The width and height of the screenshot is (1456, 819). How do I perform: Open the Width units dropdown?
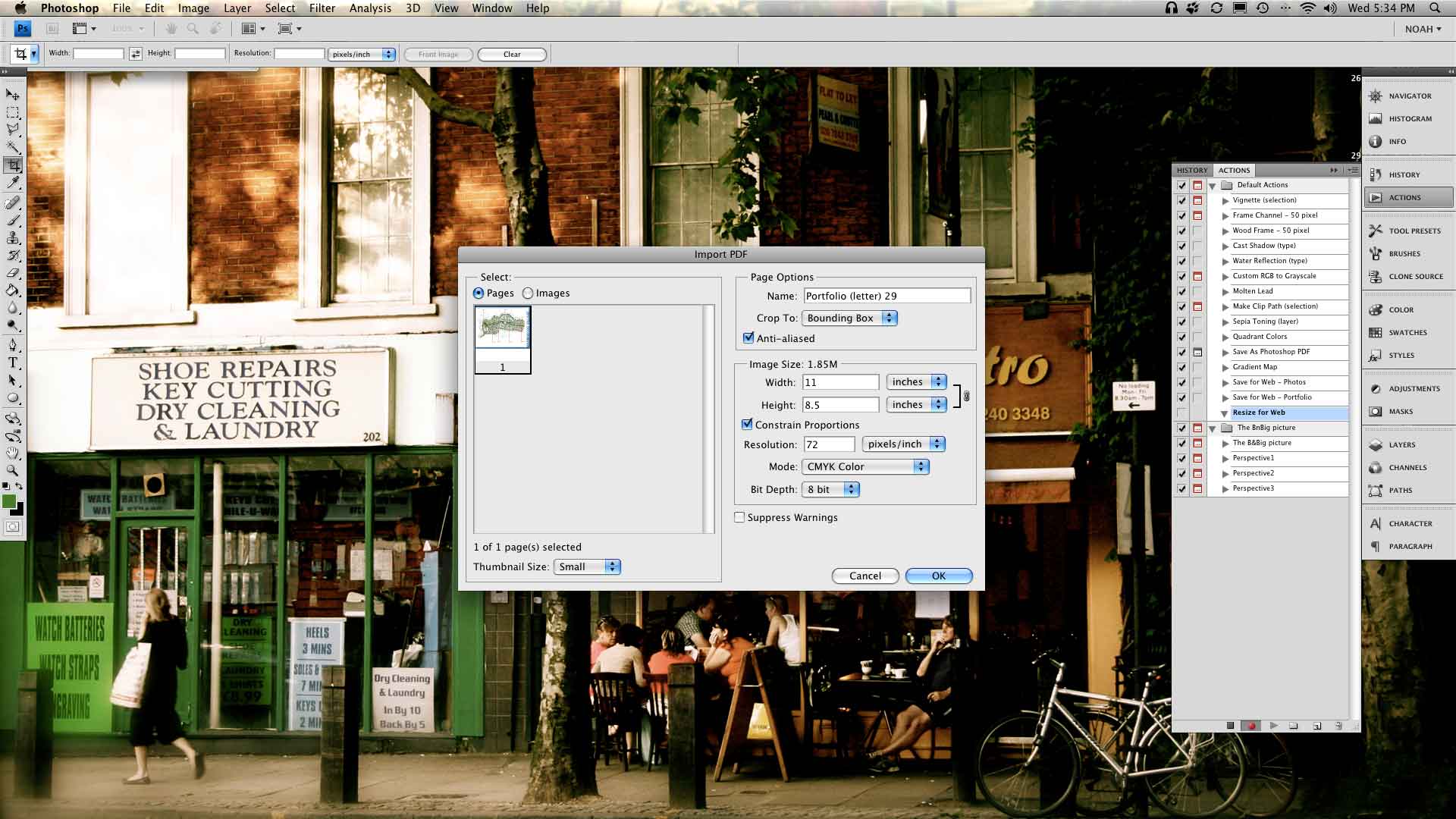(x=916, y=381)
